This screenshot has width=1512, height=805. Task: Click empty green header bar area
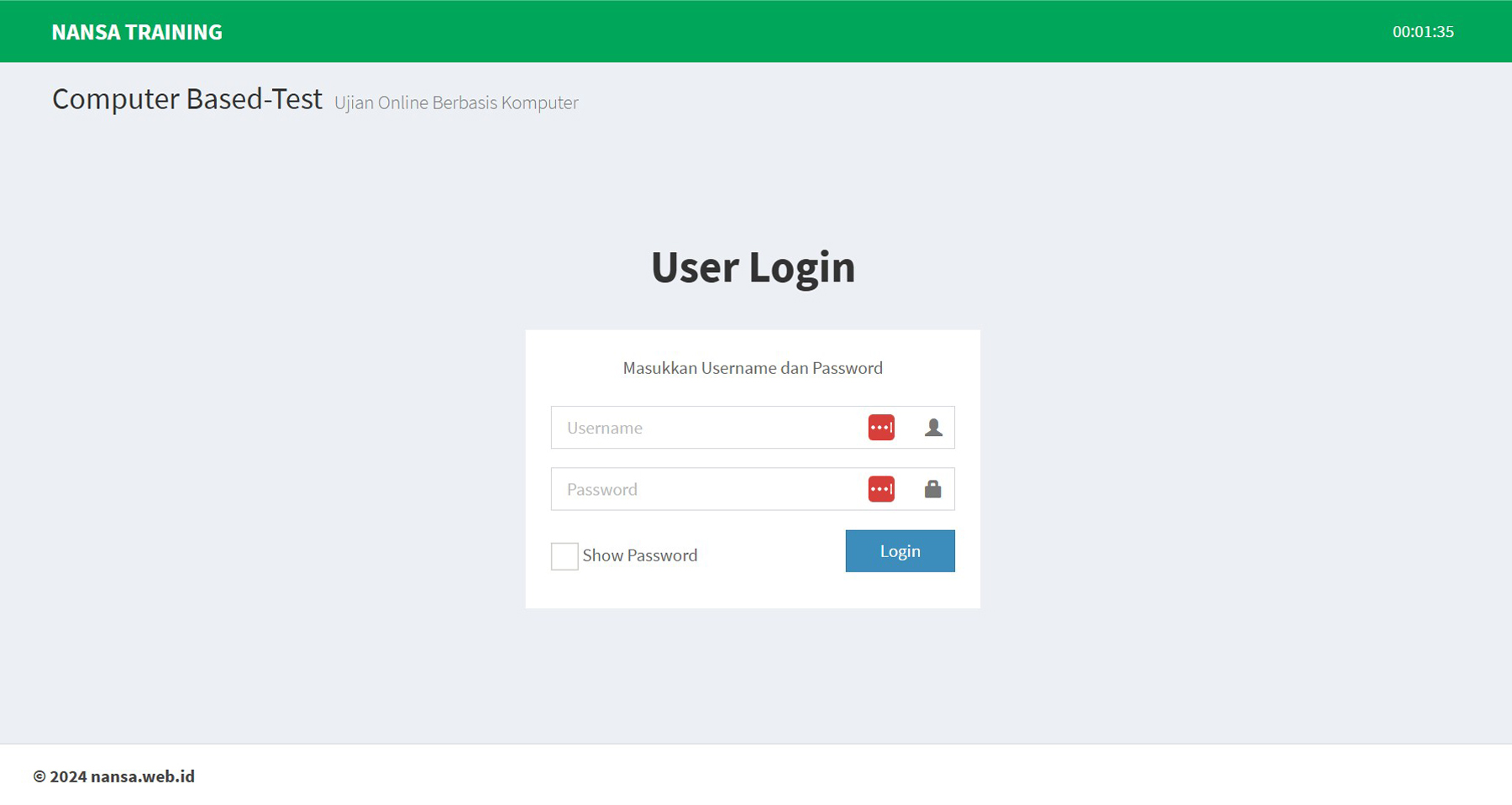(756, 32)
